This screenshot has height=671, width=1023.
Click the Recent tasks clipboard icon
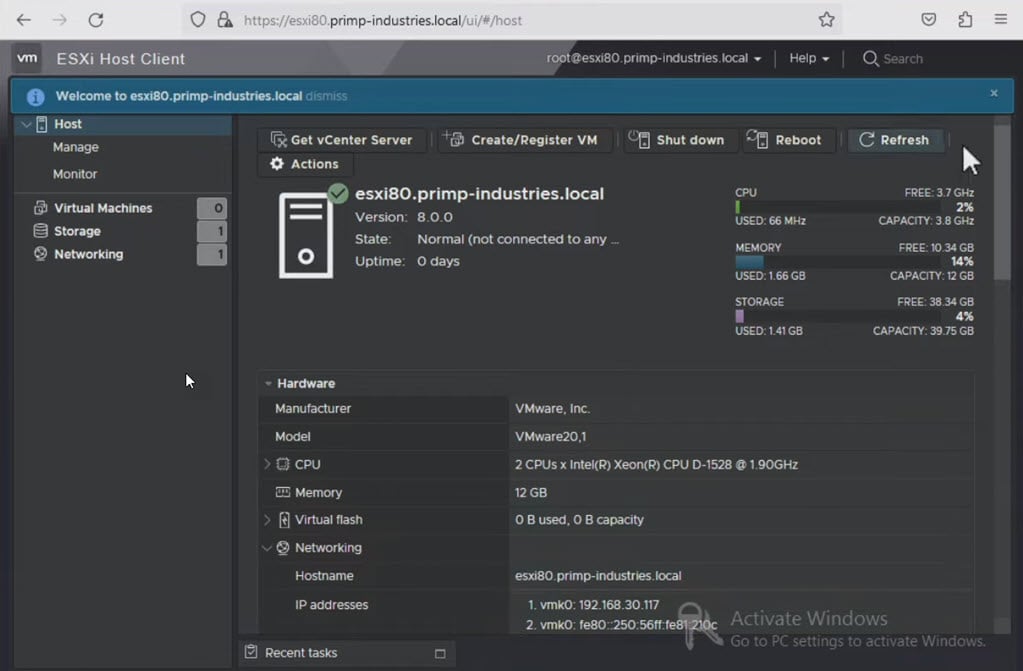point(251,651)
